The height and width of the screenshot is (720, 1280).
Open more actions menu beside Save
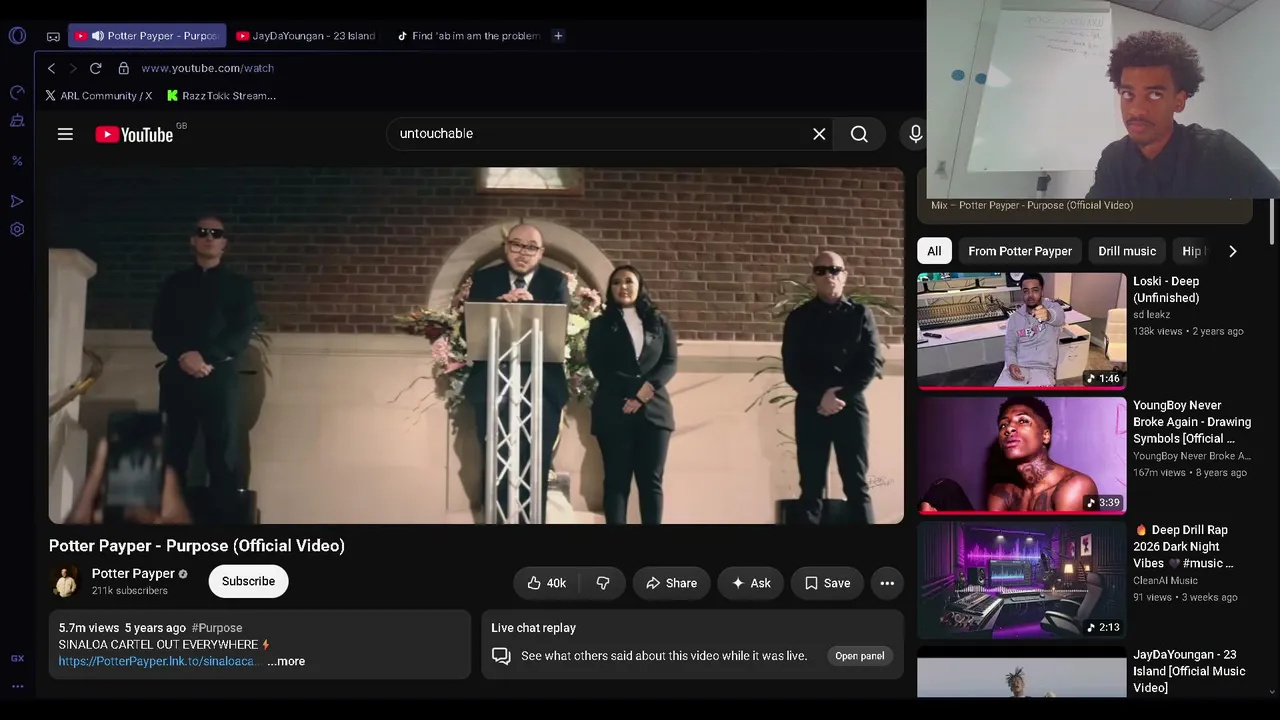887,583
